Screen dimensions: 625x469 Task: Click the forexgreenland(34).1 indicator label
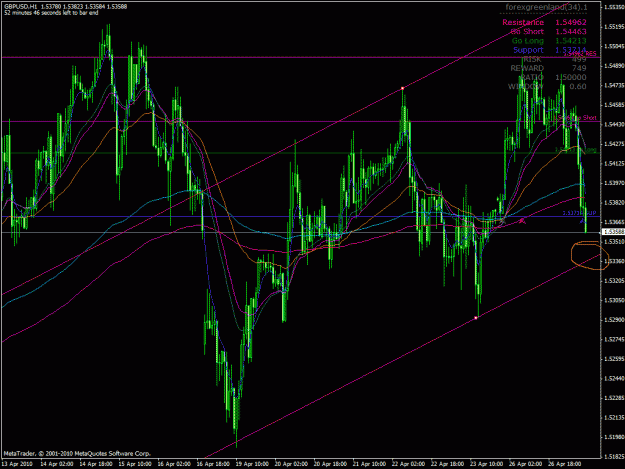546,7
